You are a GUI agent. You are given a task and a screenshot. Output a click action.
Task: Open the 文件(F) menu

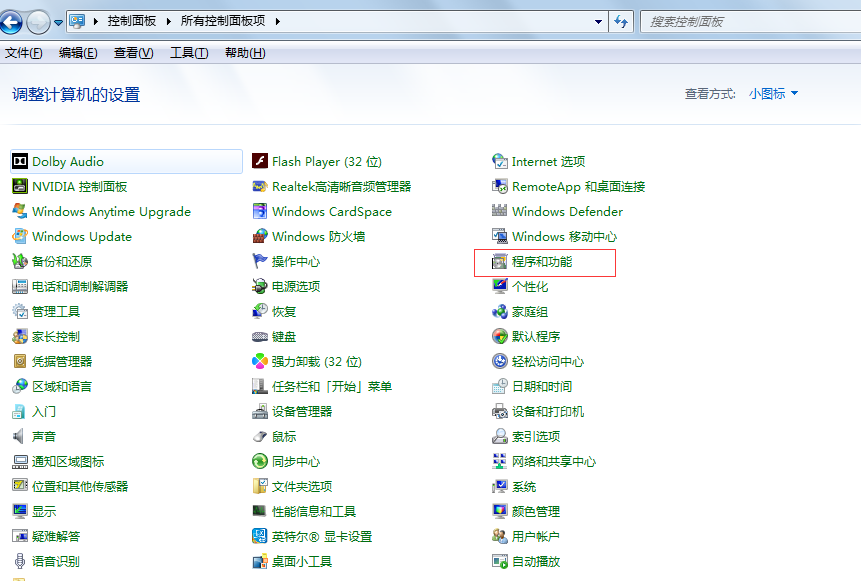coord(24,53)
